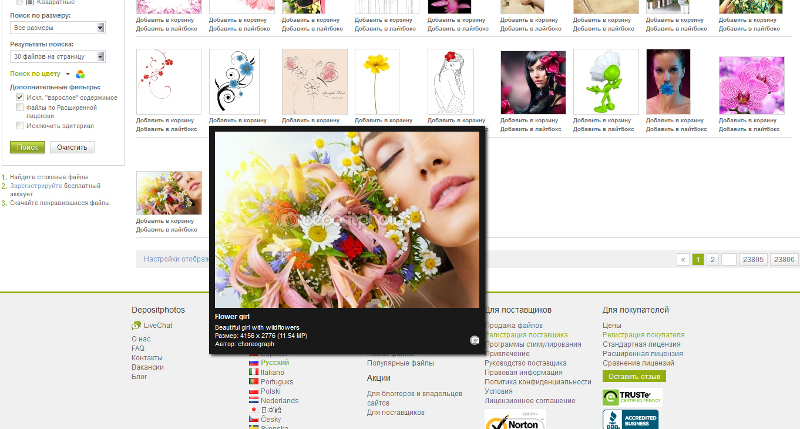Add the red floral swirl image to lightbox

(167, 129)
